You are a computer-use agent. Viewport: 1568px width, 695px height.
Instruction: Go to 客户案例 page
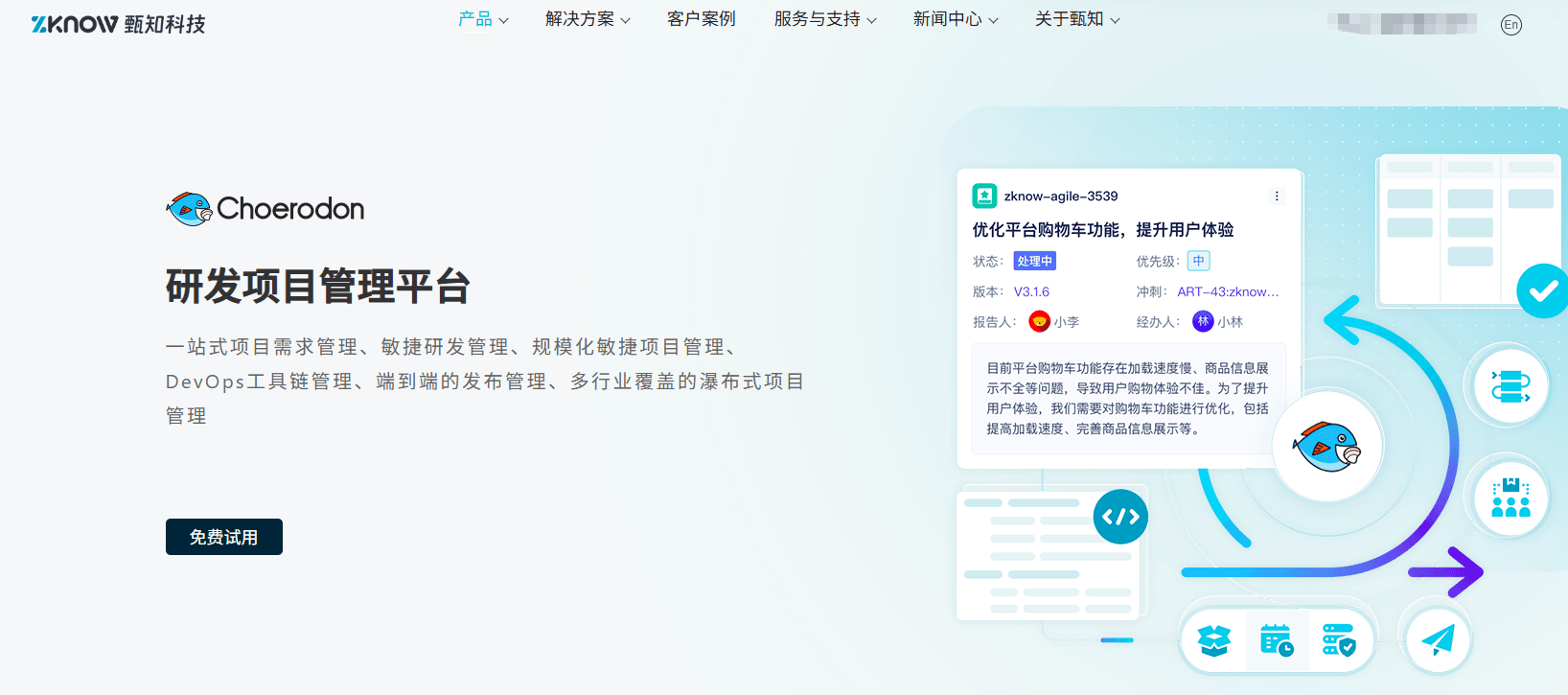coord(702,19)
